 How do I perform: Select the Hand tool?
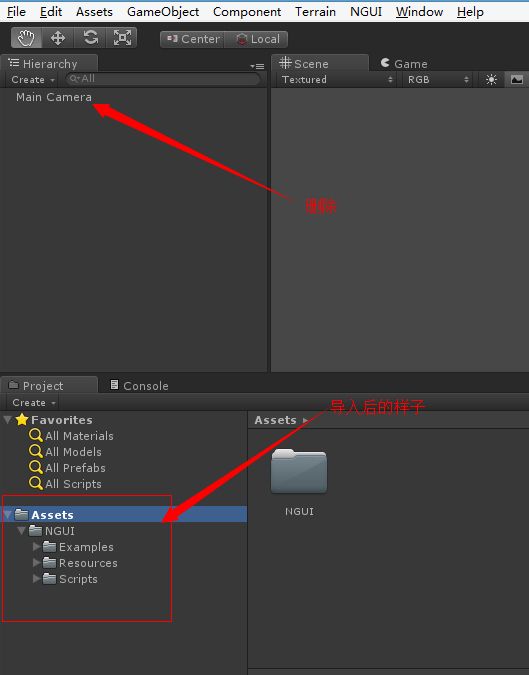tap(26, 38)
